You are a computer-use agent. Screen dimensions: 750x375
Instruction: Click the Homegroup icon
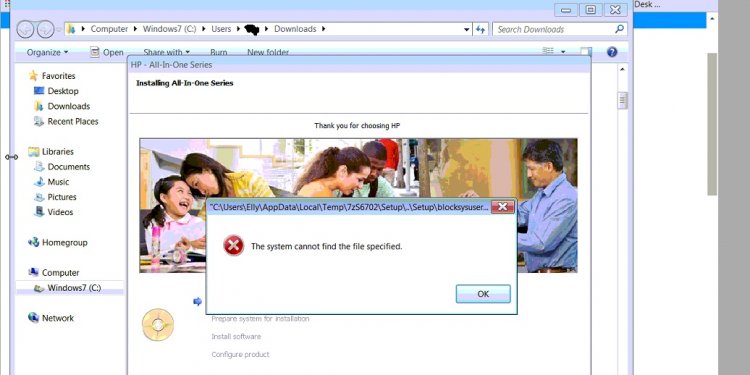33,243
